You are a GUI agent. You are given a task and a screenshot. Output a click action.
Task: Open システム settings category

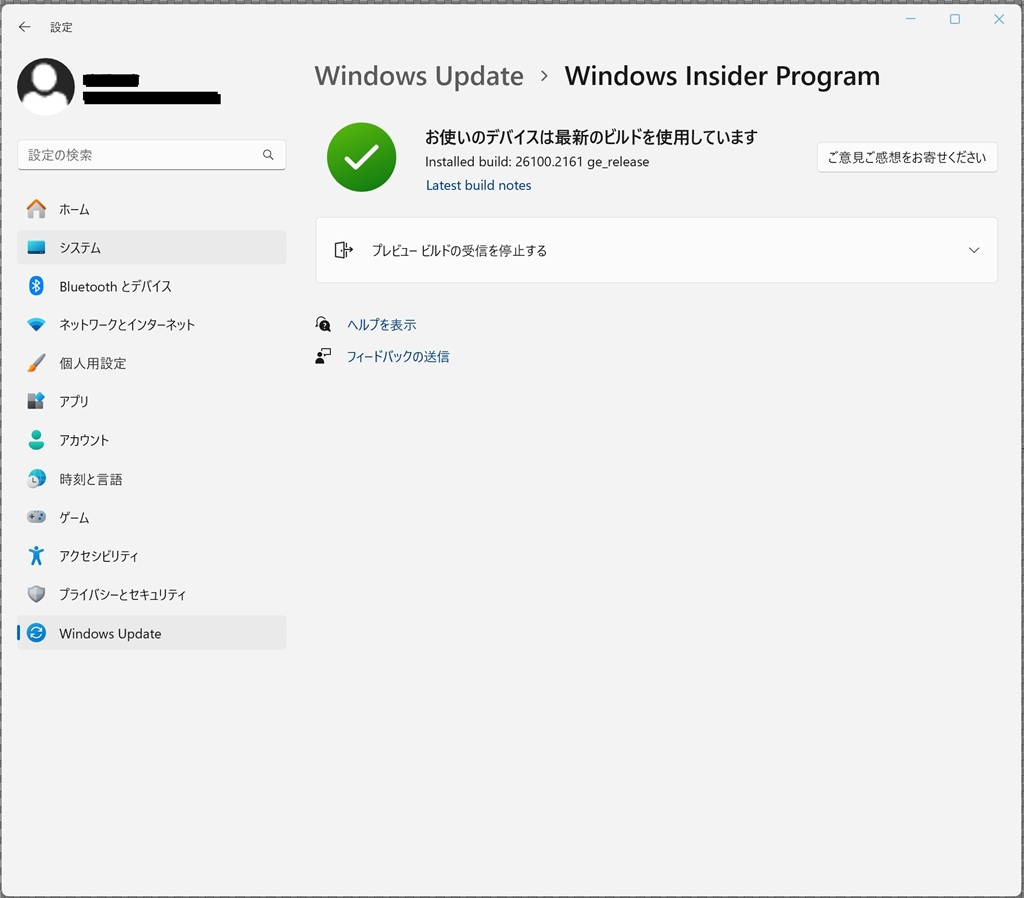[152, 248]
